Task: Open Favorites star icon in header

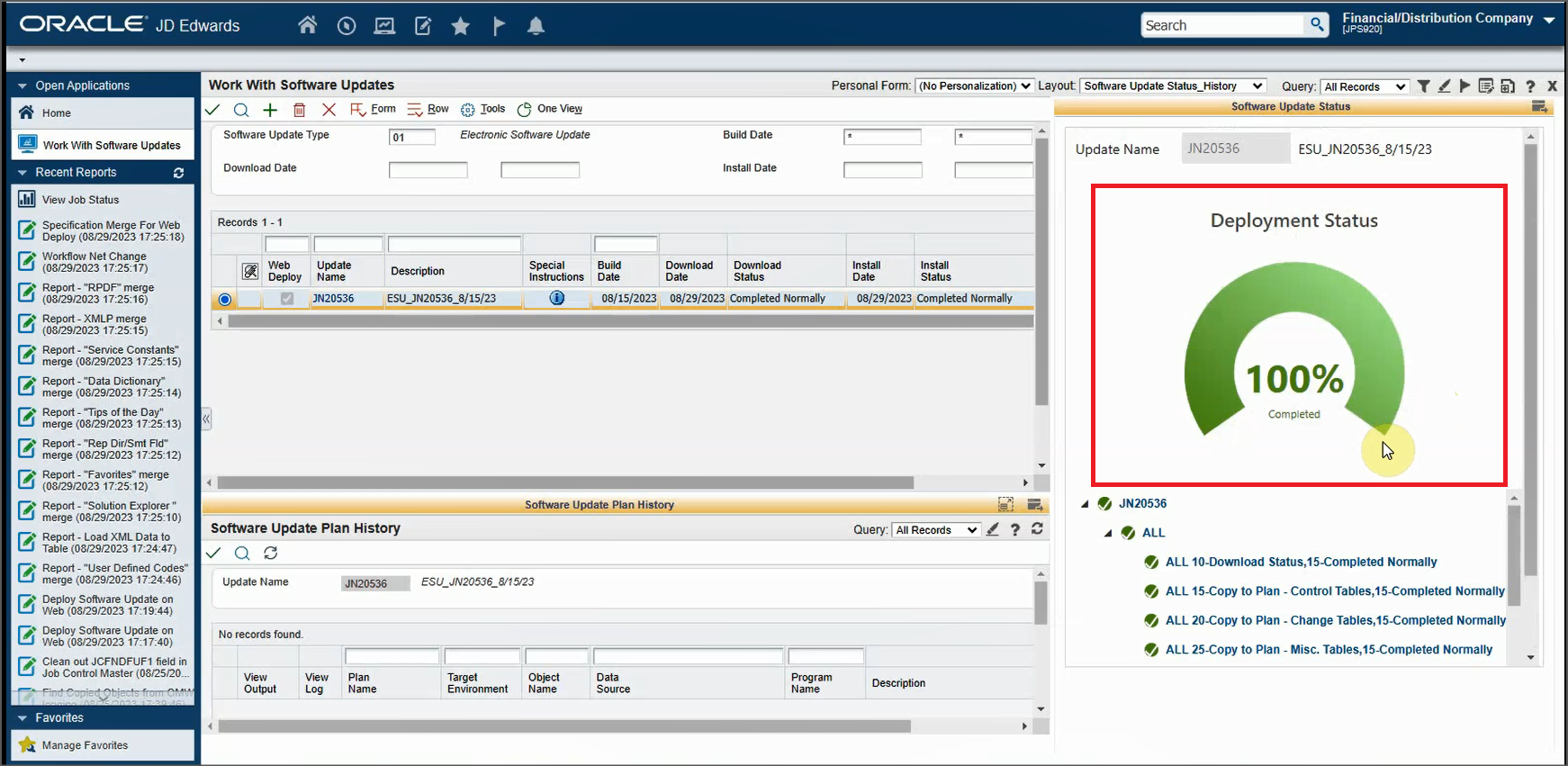Action: pyautogui.click(x=461, y=26)
